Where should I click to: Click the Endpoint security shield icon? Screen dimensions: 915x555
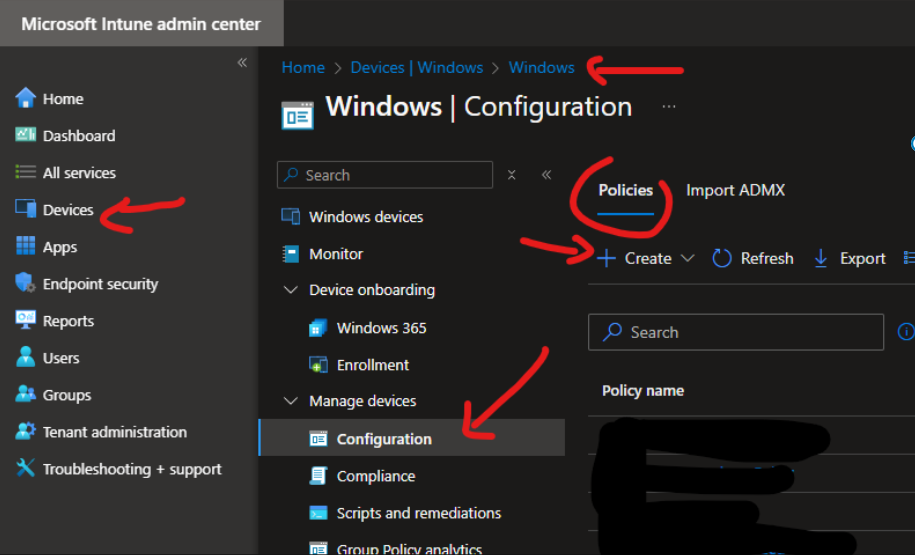pyautogui.click(x=25, y=283)
